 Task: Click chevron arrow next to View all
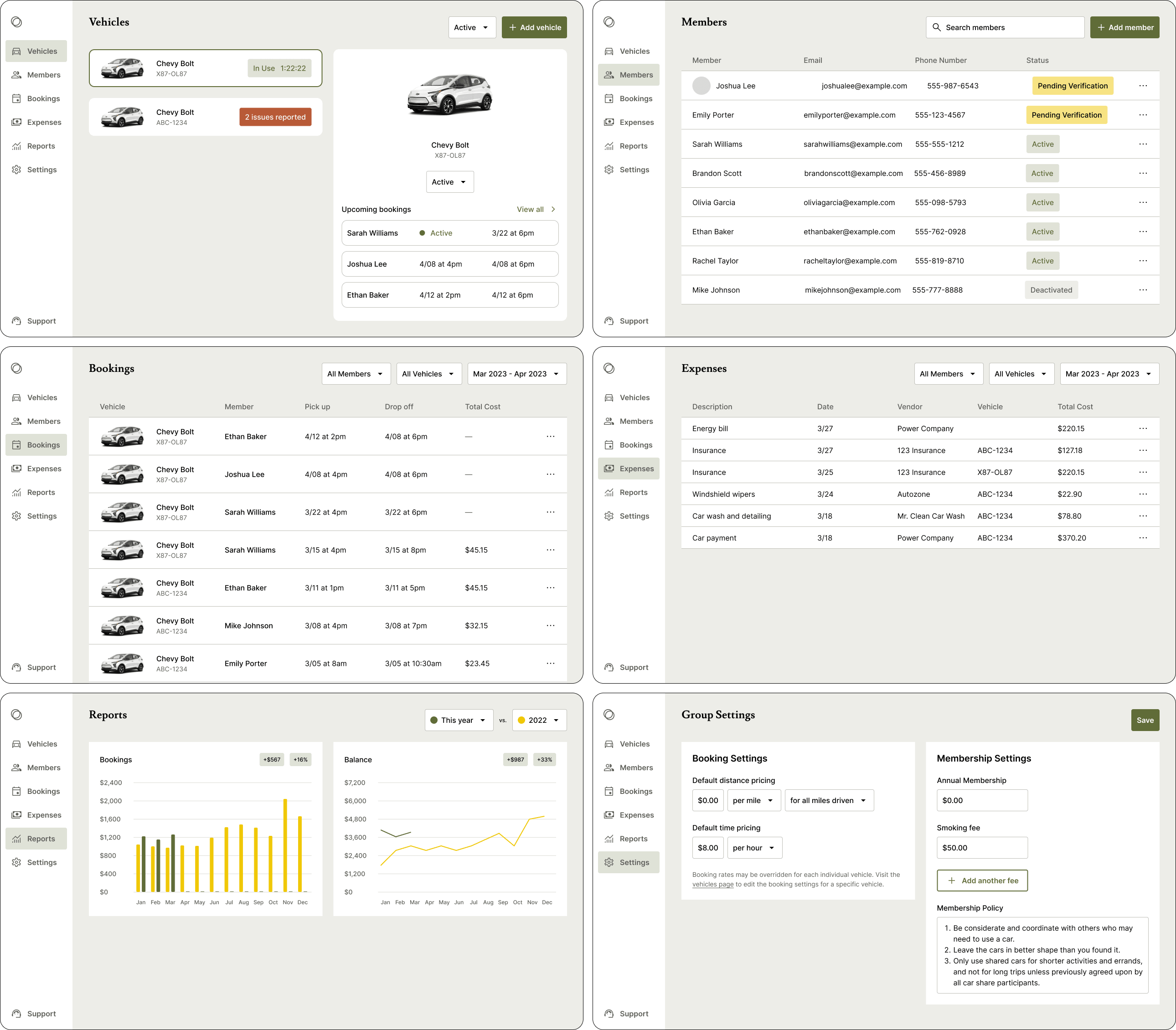pos(553,209)
